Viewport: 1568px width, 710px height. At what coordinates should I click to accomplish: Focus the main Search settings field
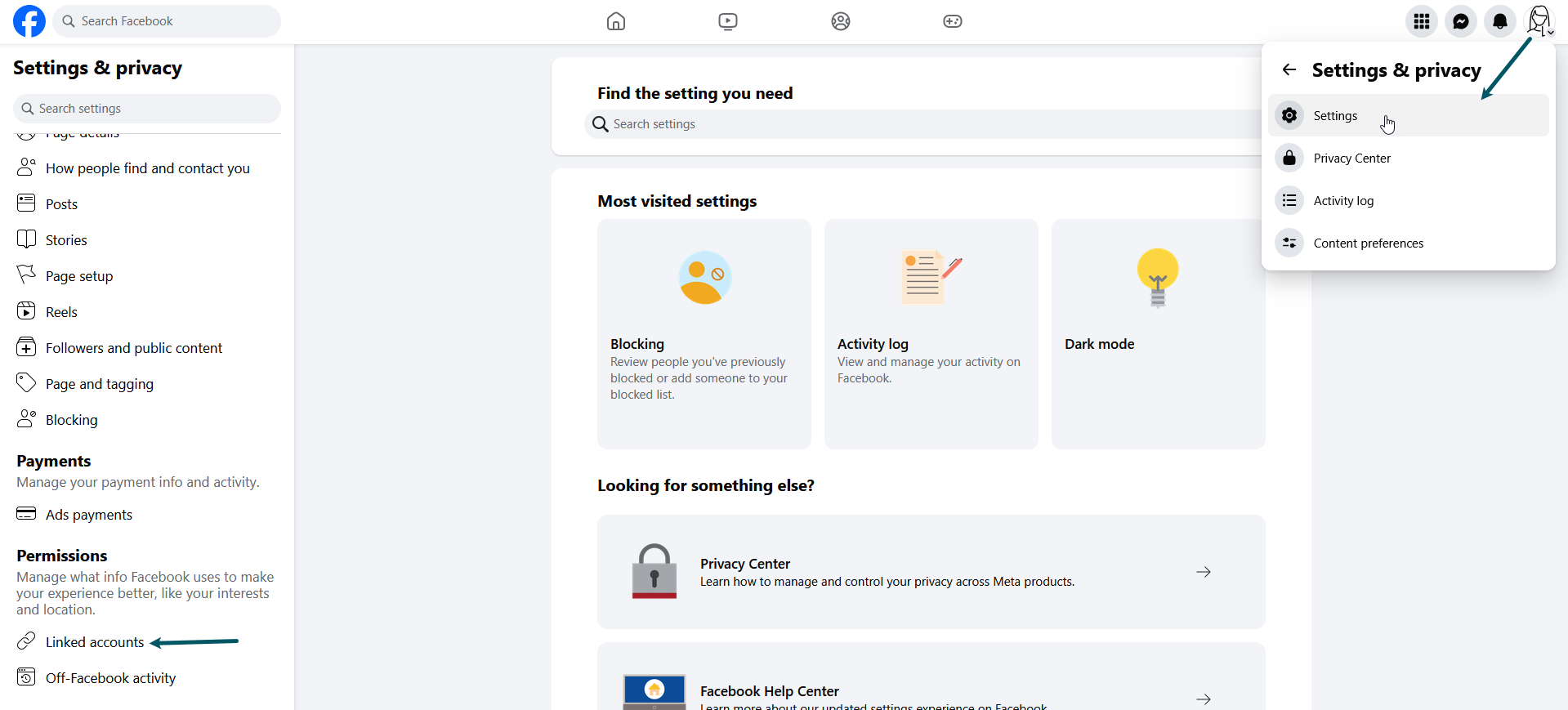pyautogui.click(x=923, y=124)
